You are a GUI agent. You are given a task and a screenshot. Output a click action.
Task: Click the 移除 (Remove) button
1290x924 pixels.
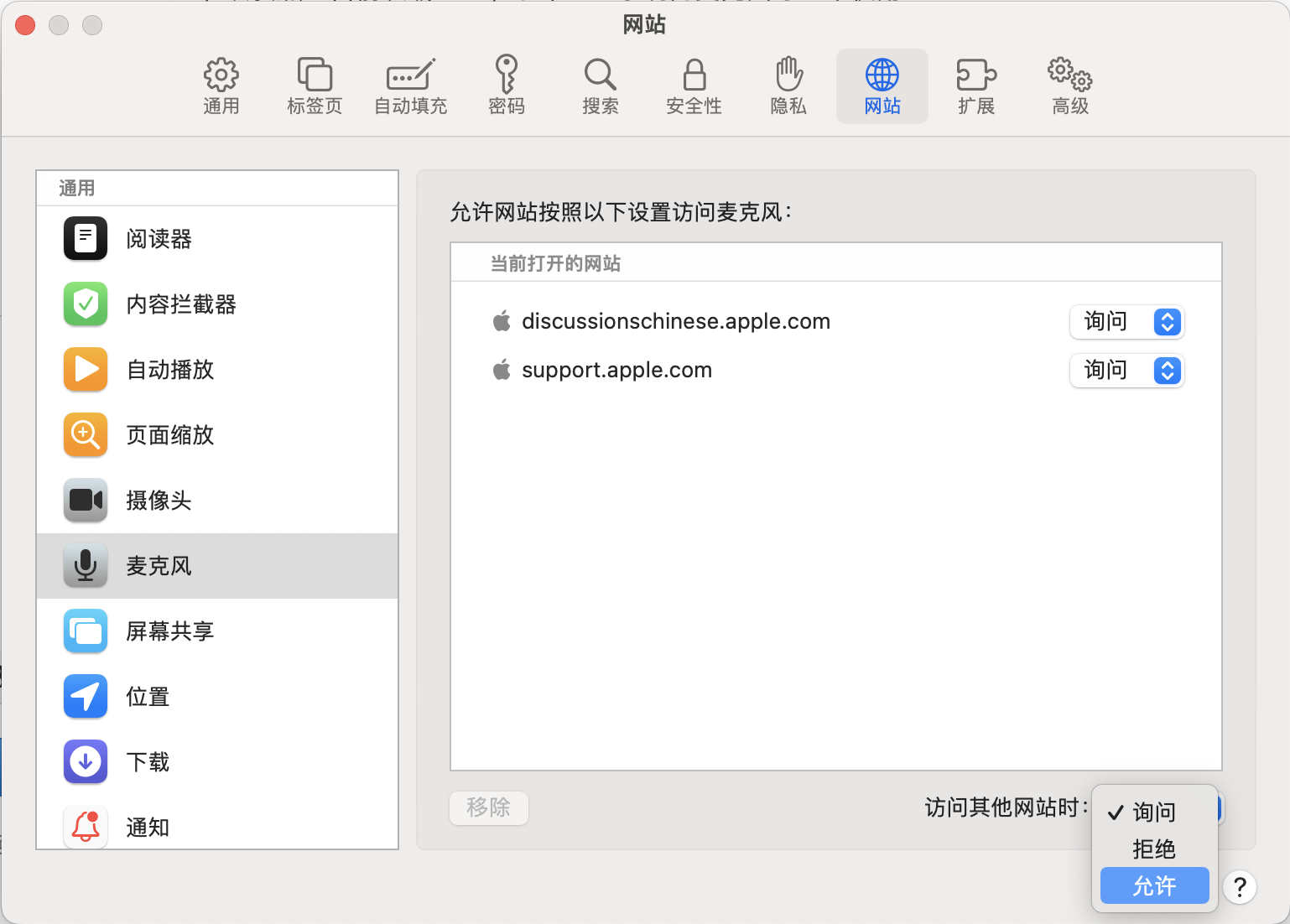489,807
